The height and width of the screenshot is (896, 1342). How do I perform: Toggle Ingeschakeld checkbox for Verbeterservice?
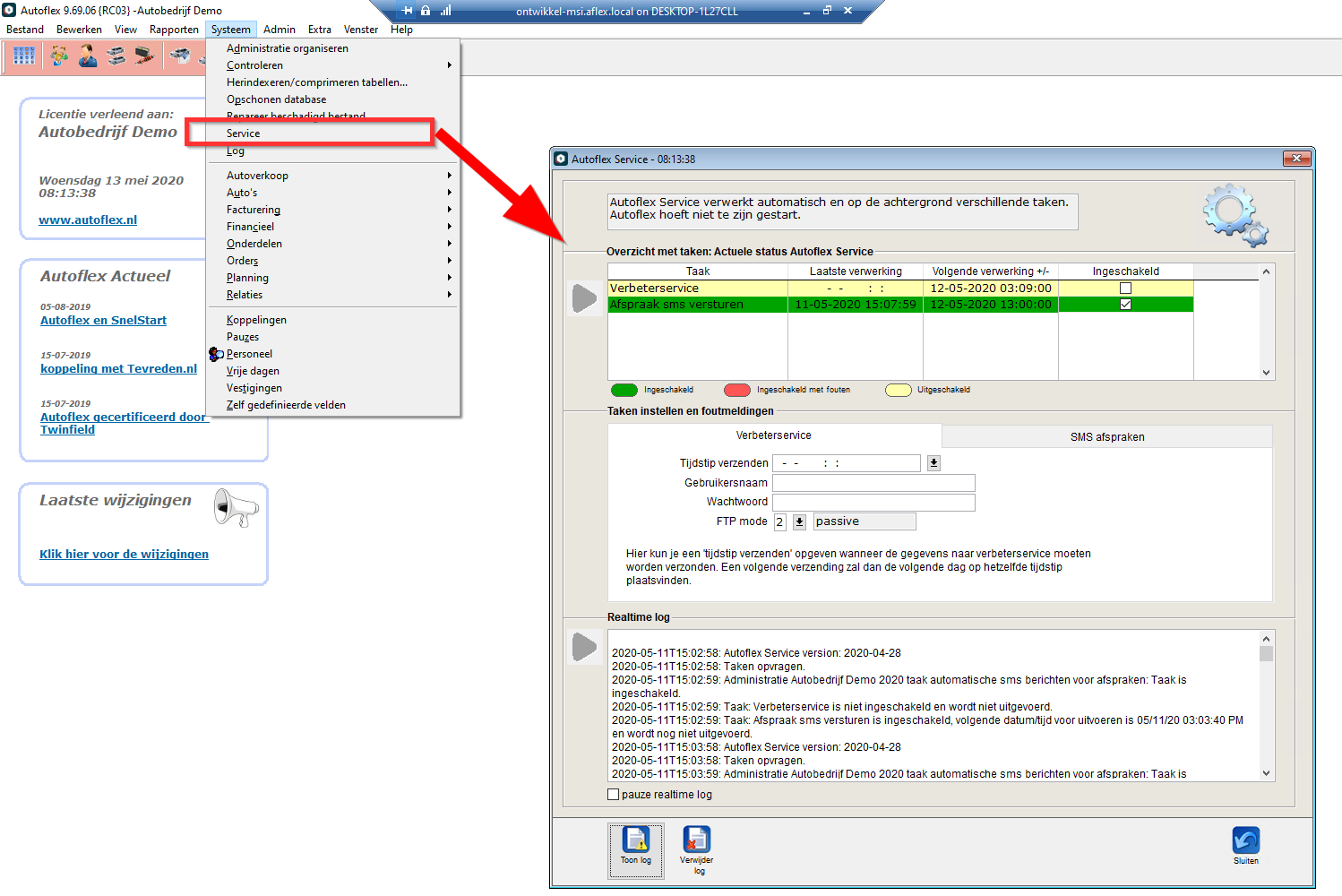pyautogui.click(x=1125, y=289)
